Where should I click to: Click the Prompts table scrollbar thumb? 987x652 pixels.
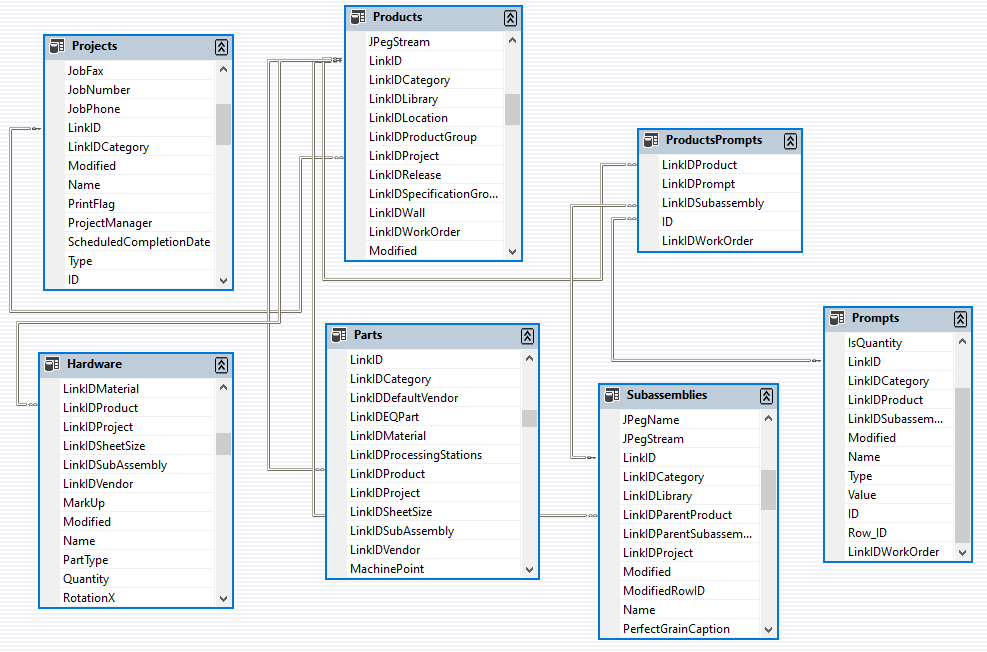(x=962, y=466)
